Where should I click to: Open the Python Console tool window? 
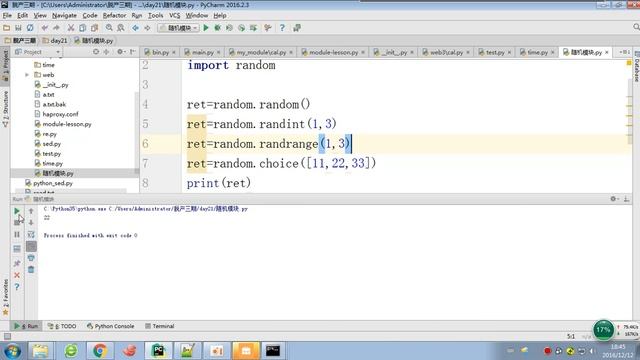click(x=110, y=326)
